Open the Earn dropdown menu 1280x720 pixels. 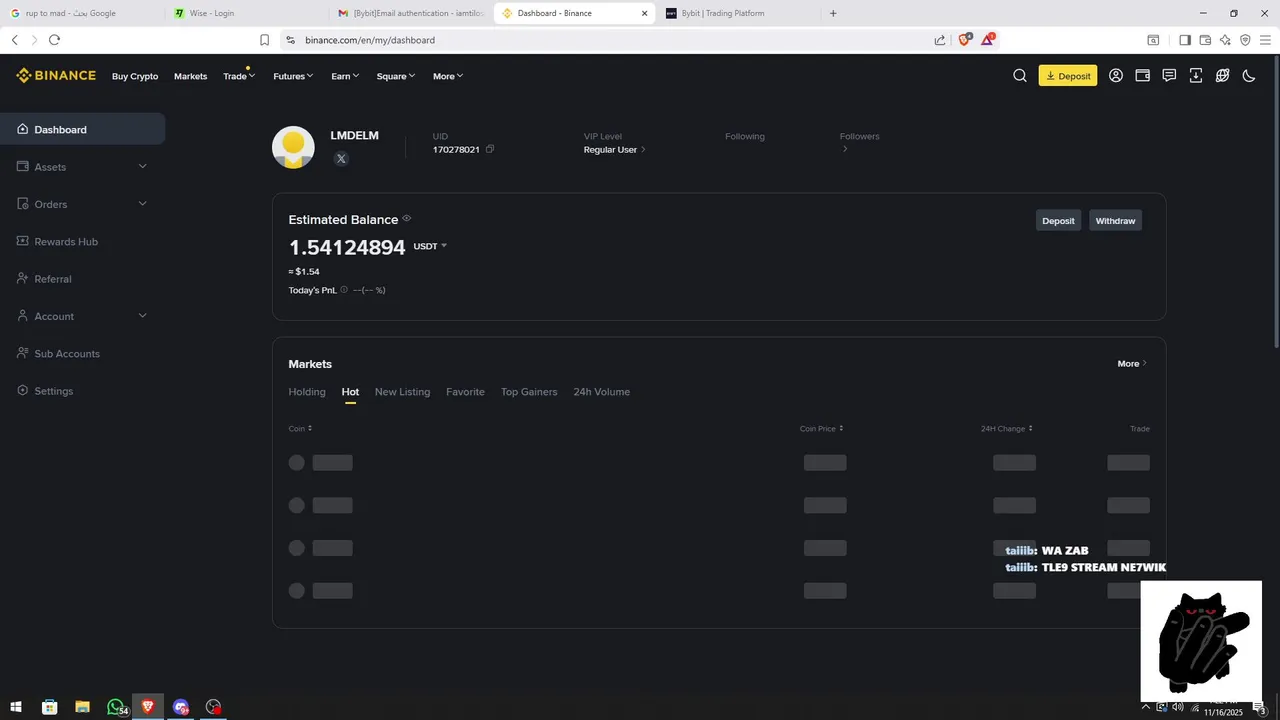pyautogui.click(x=345, y=76)
